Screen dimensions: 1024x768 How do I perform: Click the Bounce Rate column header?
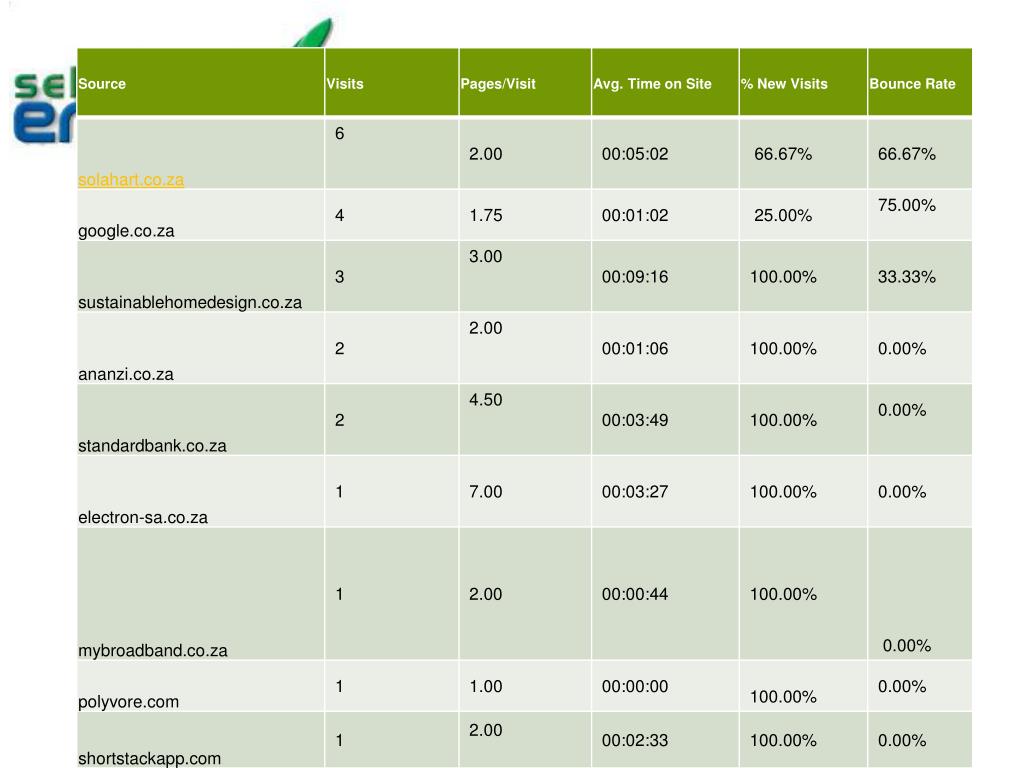coord(920,82)
